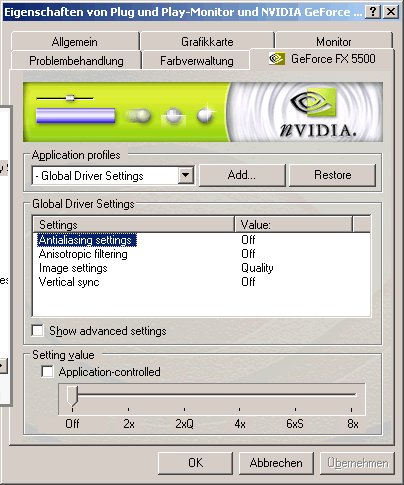Screen dimensions: 404x485
Task: Click the blurred double-sphere graphic in banner
Action: [x=138, y=116]
